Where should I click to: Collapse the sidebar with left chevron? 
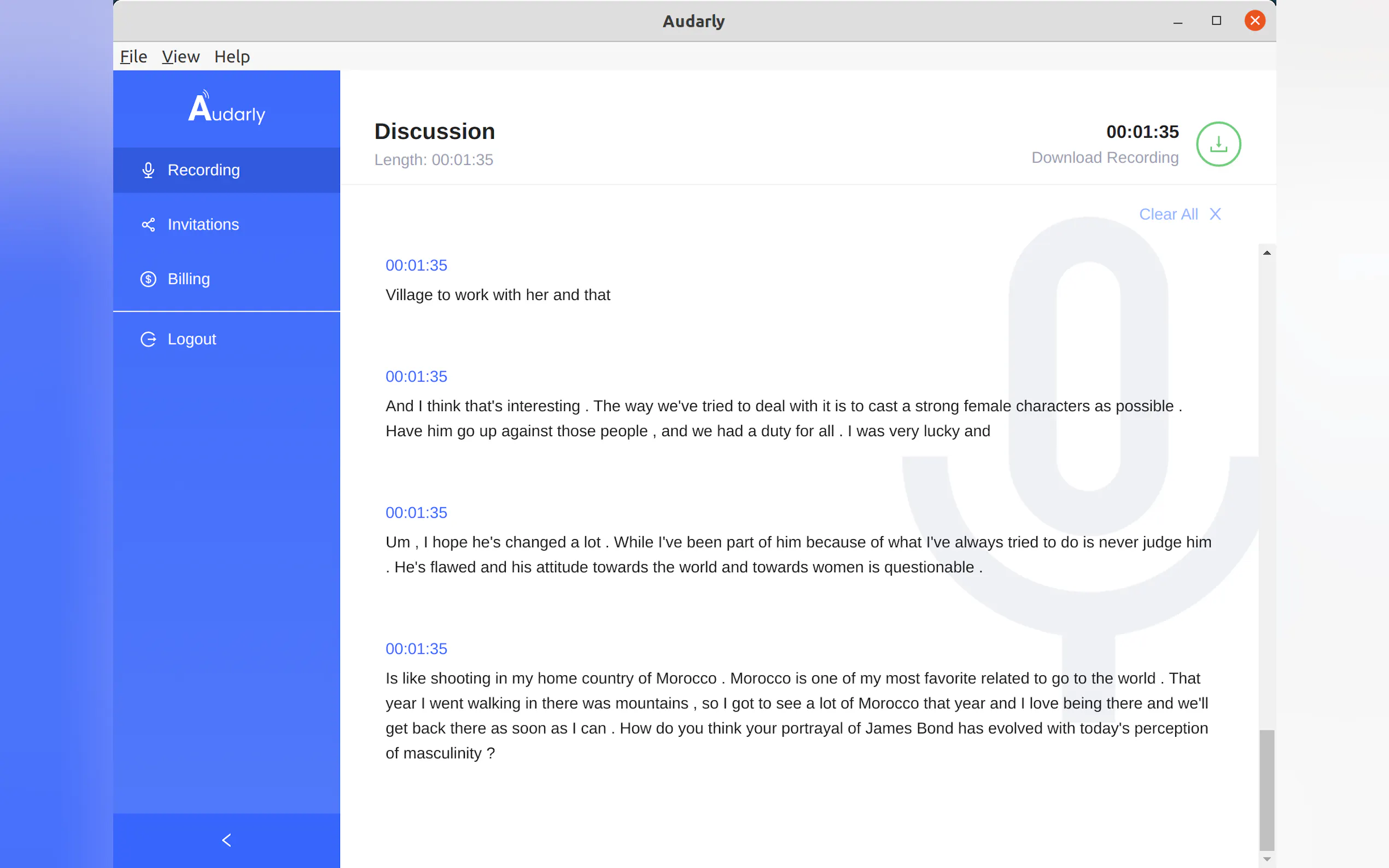point(226,840)
